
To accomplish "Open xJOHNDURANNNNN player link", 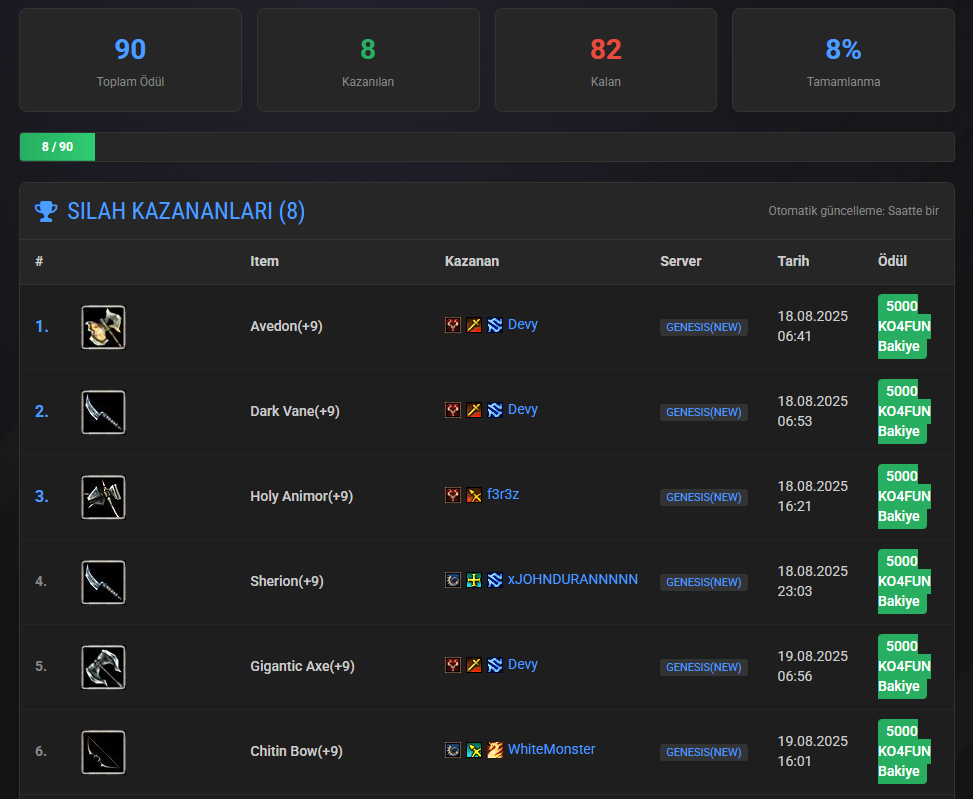I will pyautogui.click(x=572, y=579).
